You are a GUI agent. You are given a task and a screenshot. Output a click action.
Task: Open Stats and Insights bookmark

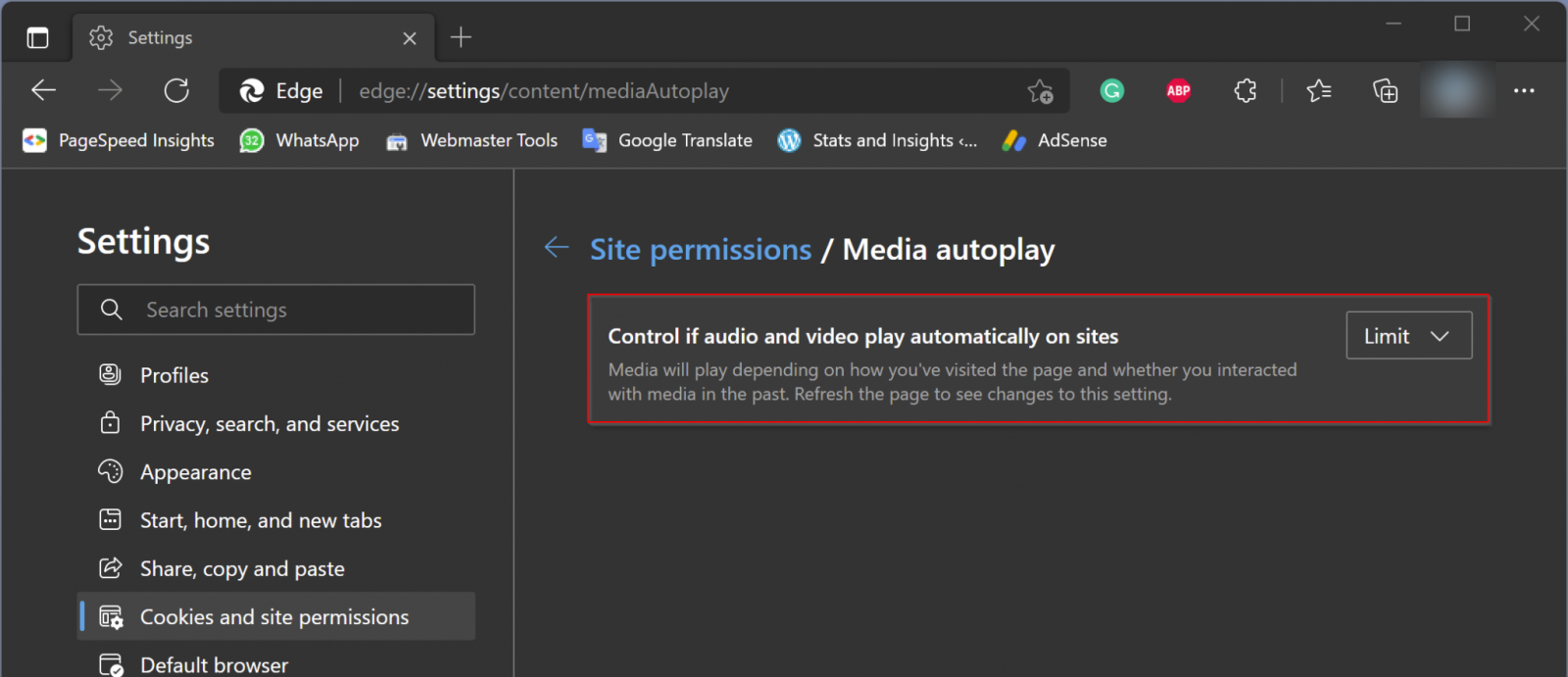877,141
